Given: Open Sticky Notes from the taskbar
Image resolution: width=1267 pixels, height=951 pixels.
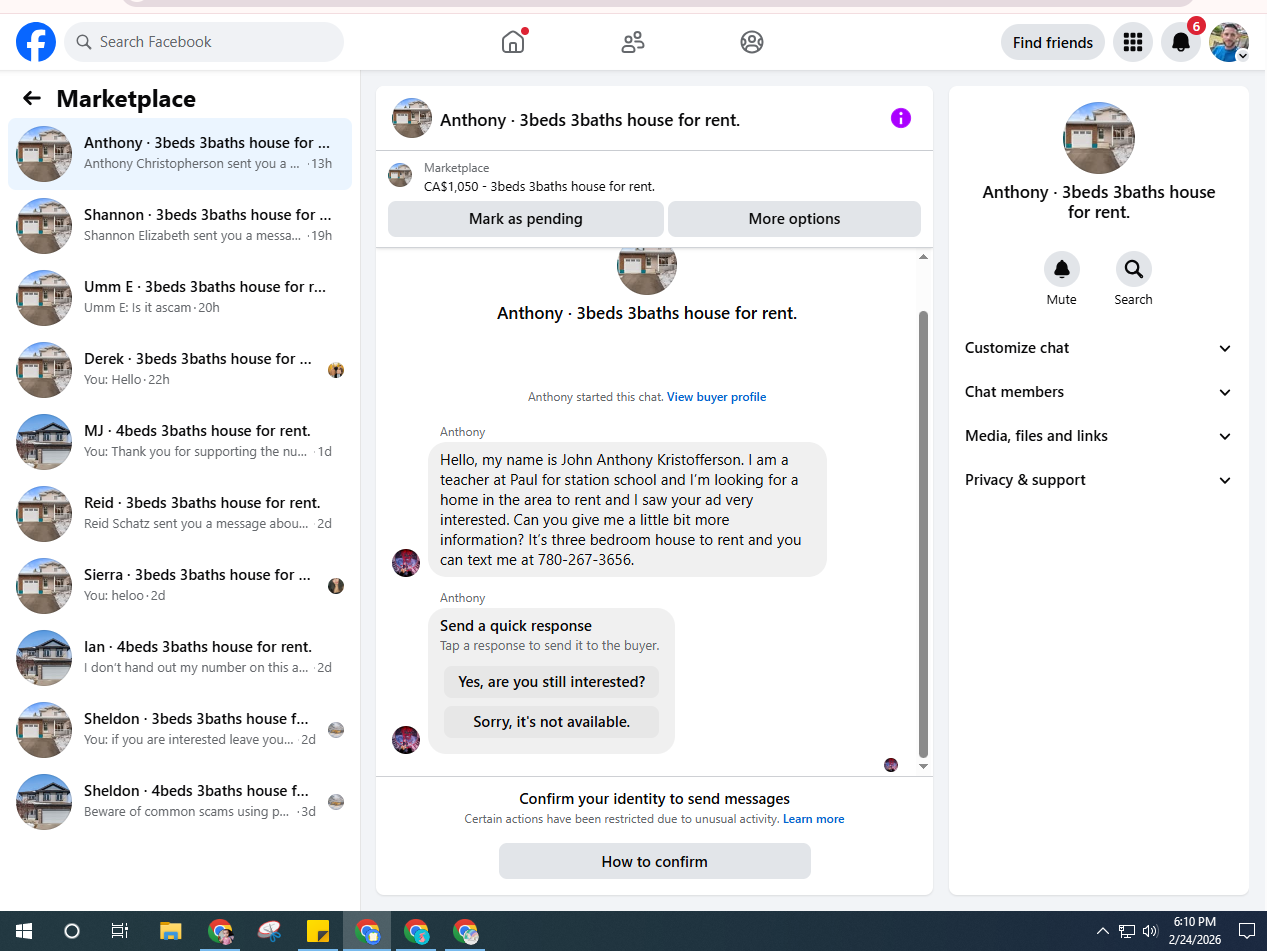Looking at the screenshot, I should [318, 931].
